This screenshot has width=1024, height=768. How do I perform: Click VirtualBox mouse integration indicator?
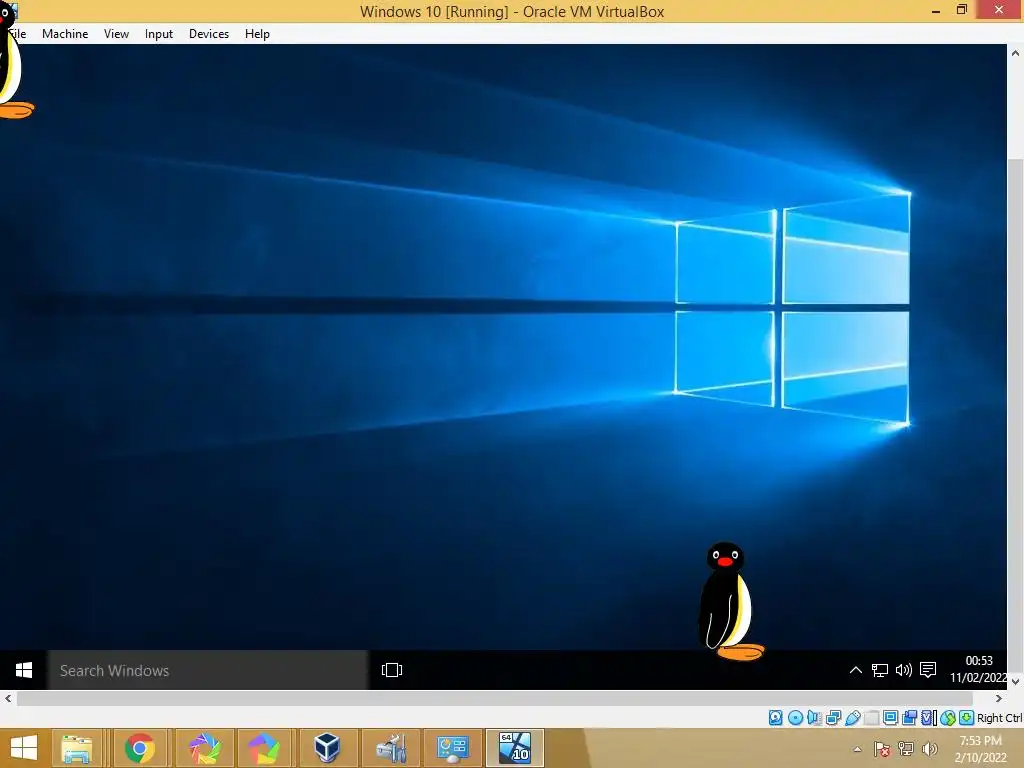coord(948,718)
